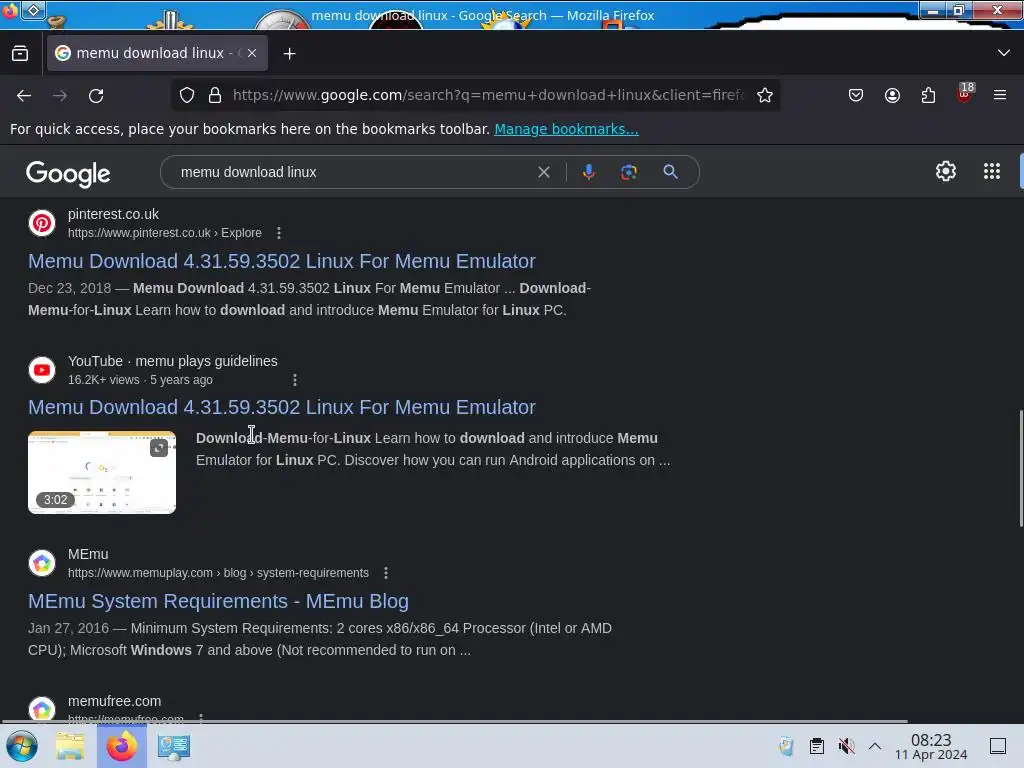Expand the list all tabs chevron
Viewport: 1024px width, 768px height.
click(1004, 53)
